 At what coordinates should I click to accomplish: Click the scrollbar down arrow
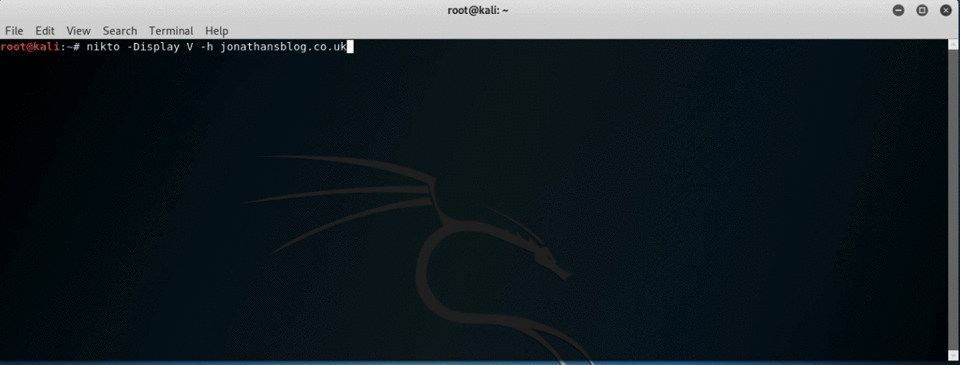[x=953, y=355]
